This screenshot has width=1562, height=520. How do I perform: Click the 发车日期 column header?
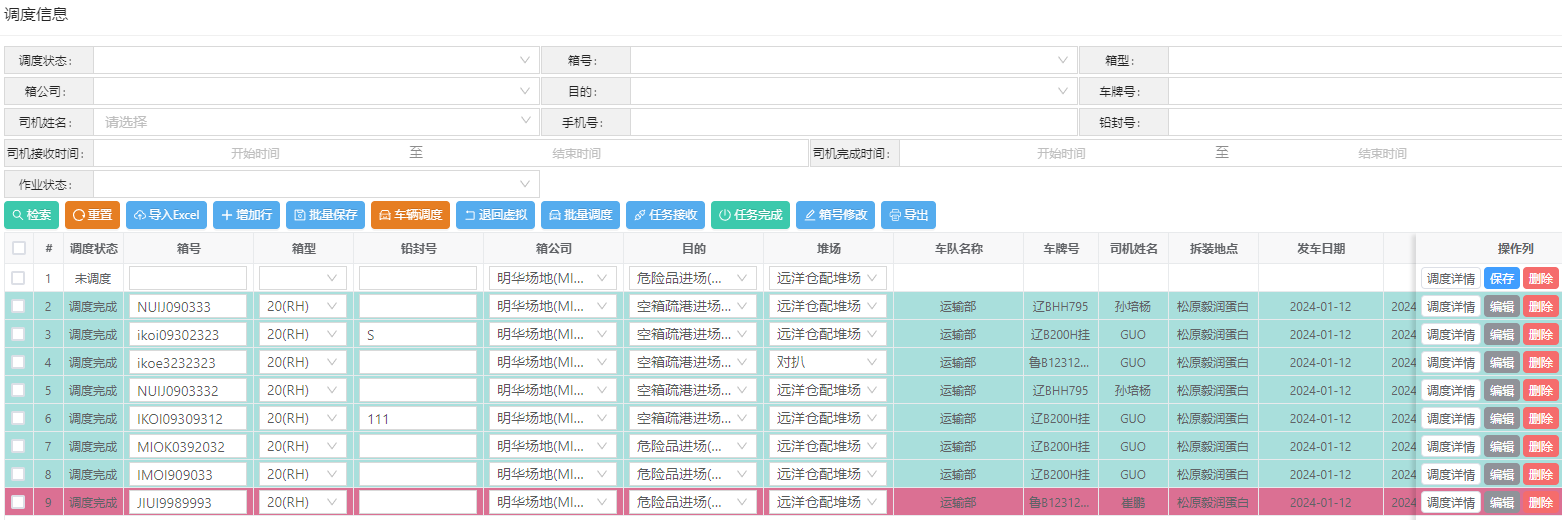(1320, 248)
